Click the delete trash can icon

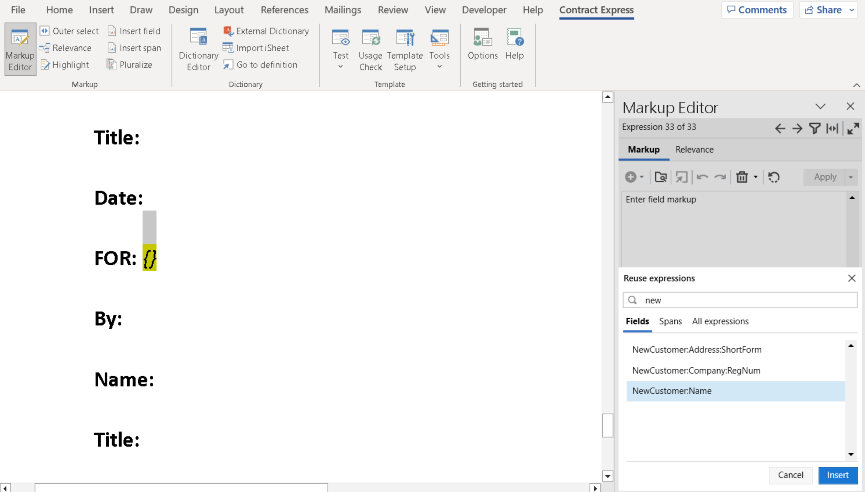[x=741, y=177]
